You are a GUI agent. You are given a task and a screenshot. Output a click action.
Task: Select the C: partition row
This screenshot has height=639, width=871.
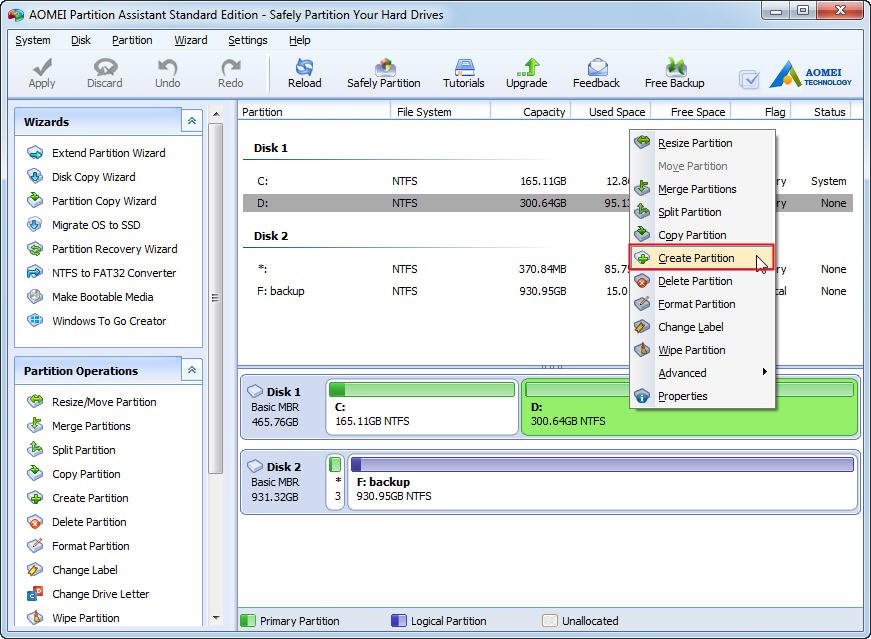[548, 181]
